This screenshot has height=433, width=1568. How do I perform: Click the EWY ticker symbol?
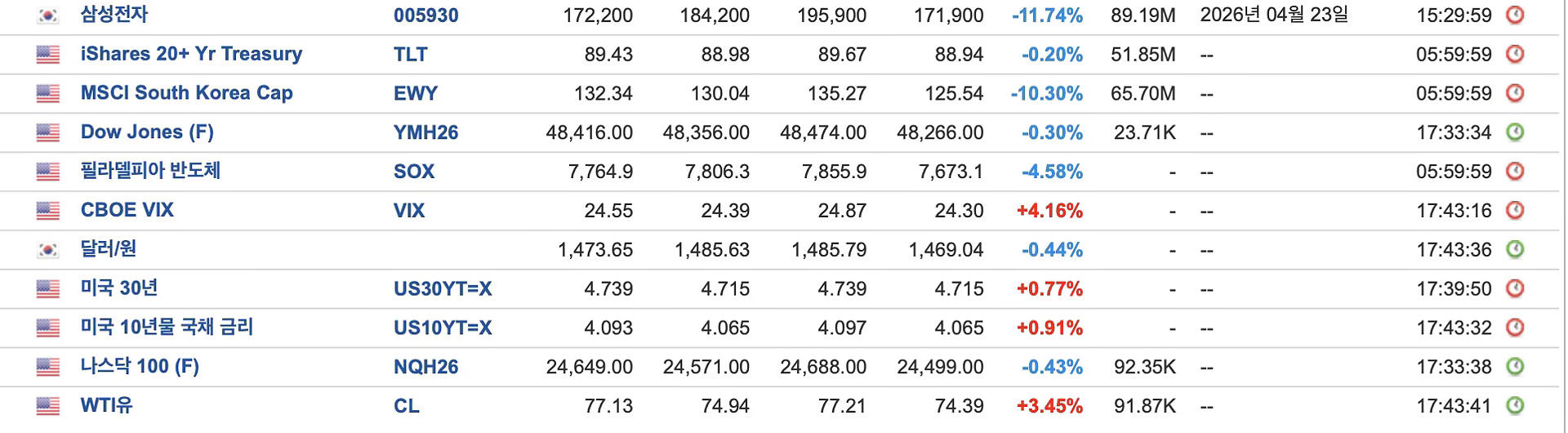(x=415, y=93)
